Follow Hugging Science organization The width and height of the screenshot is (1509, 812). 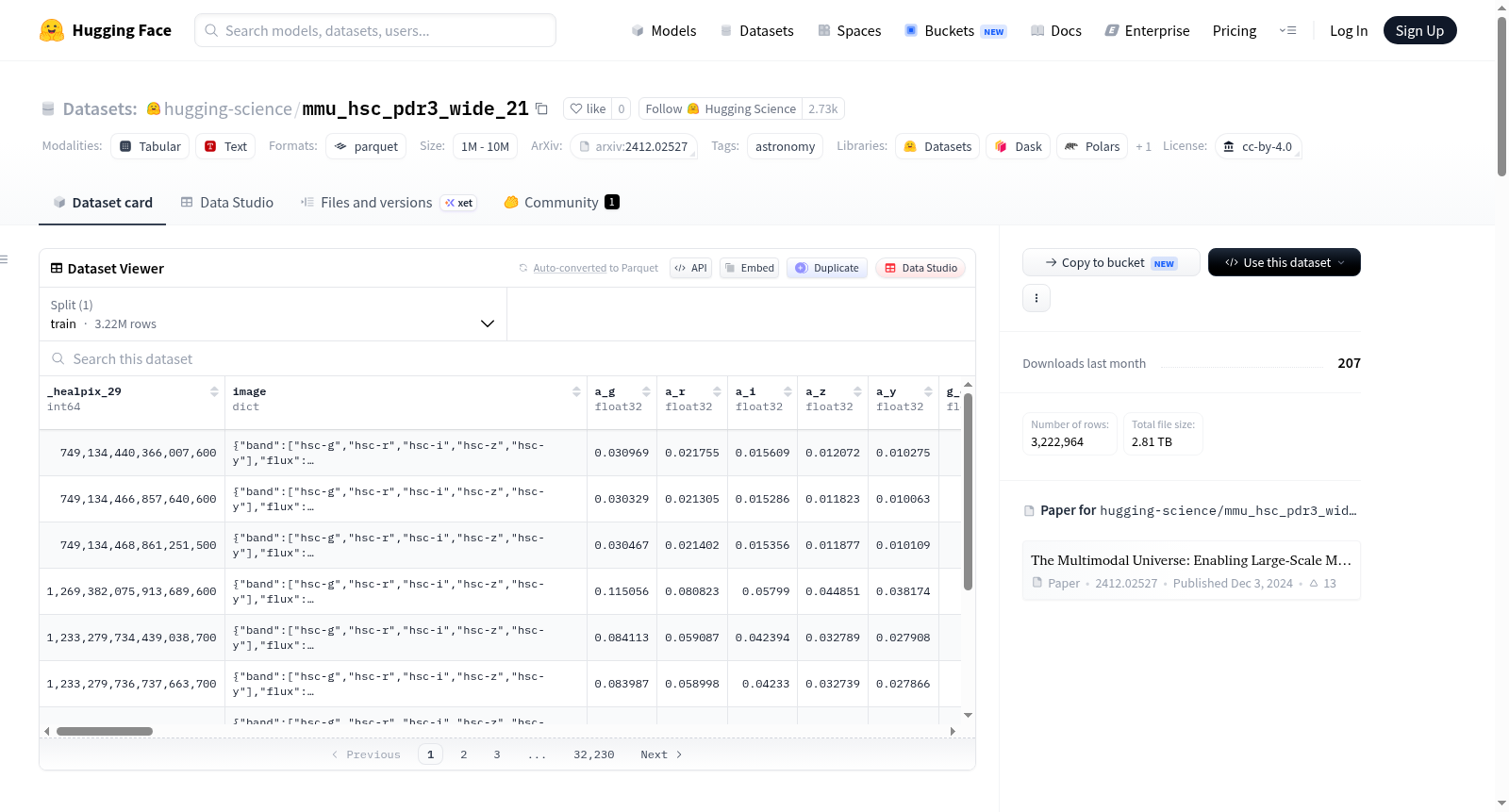click(721, 108)
